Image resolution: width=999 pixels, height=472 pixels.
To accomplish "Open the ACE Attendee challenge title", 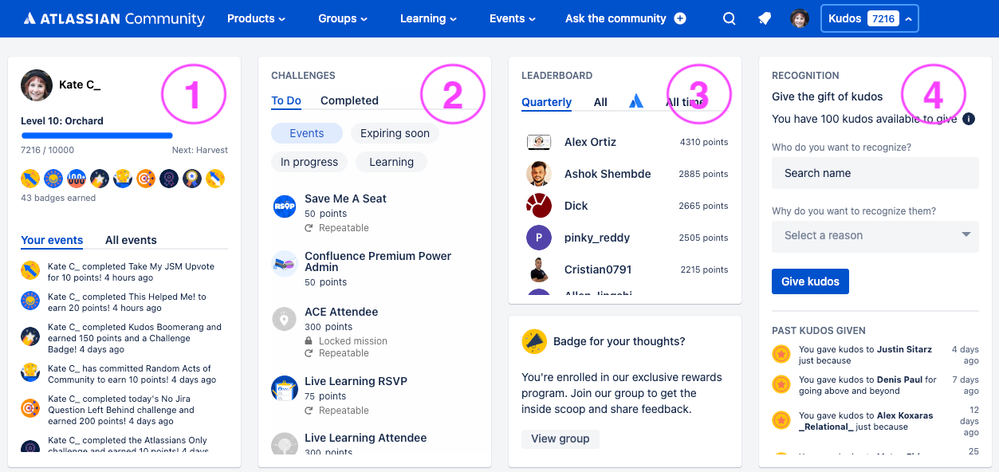I will [341, 312].
